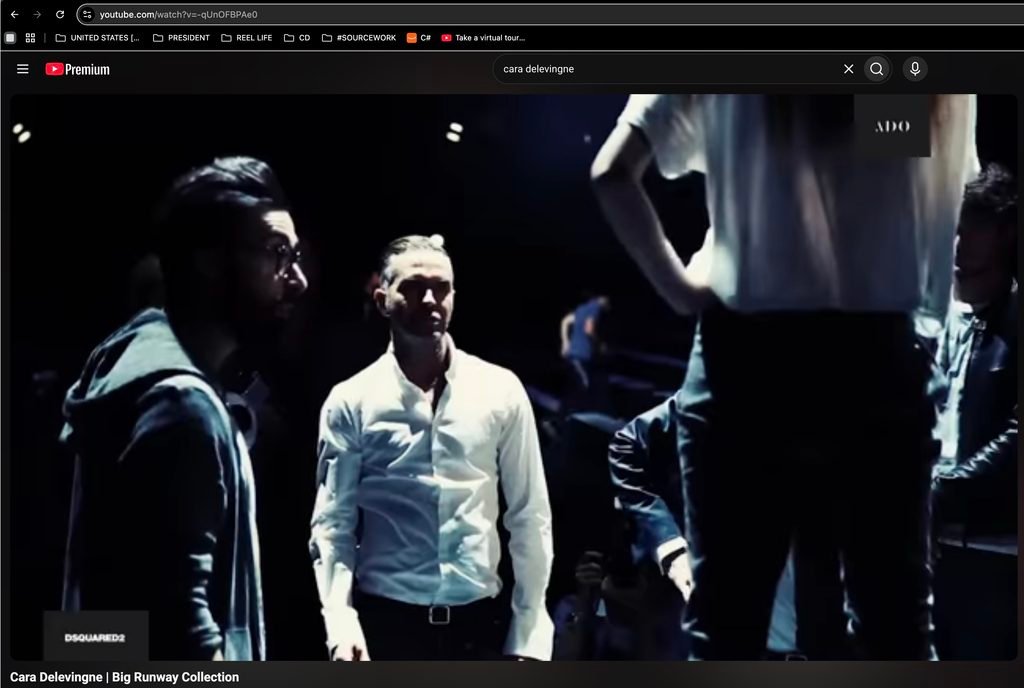The width and height of the screenshot is (1024, 688).
Task: Open the CD bookmark folder
Action: [297, 38]
